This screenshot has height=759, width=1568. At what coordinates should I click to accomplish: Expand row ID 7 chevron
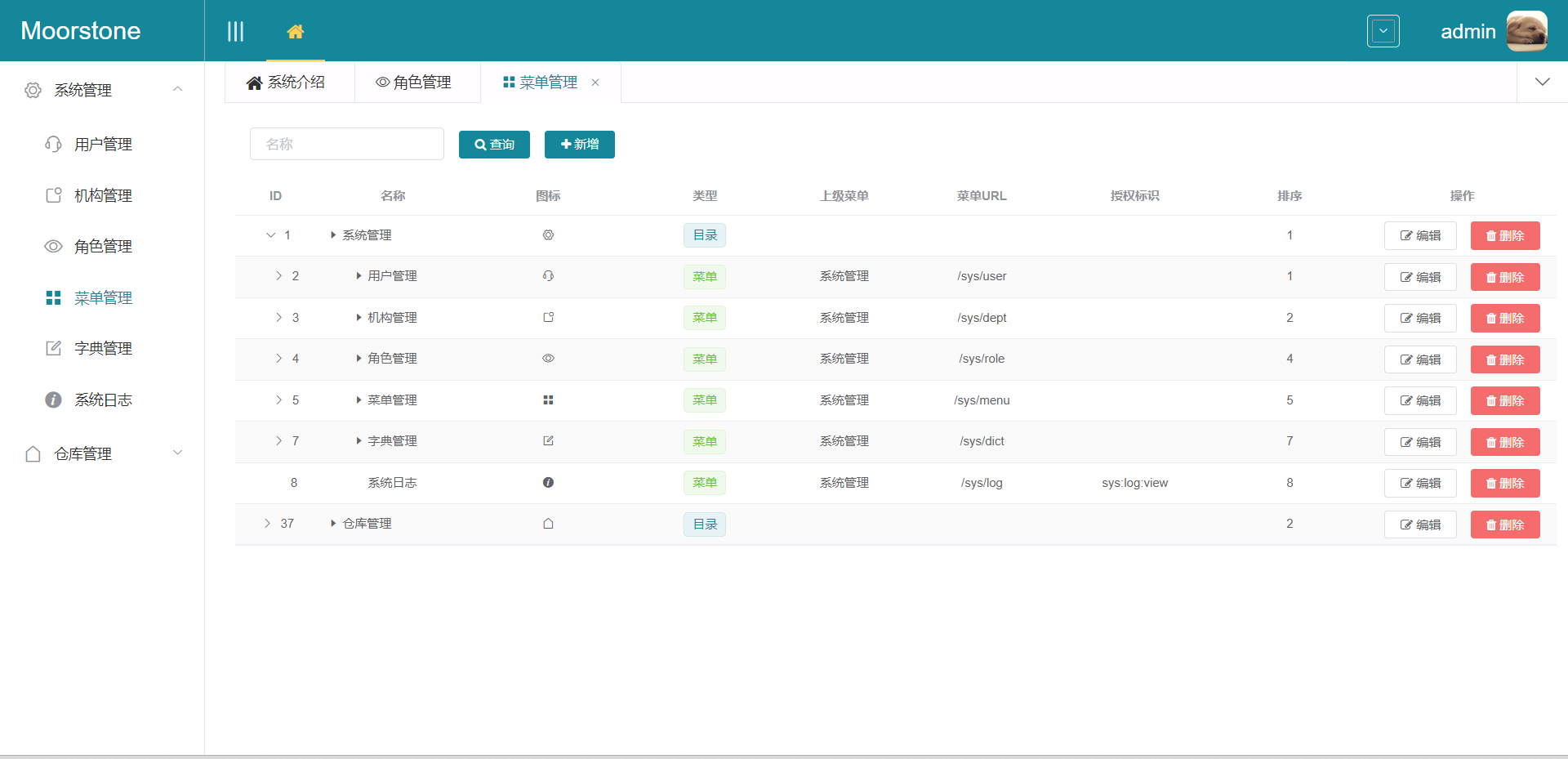coord(278,441)
